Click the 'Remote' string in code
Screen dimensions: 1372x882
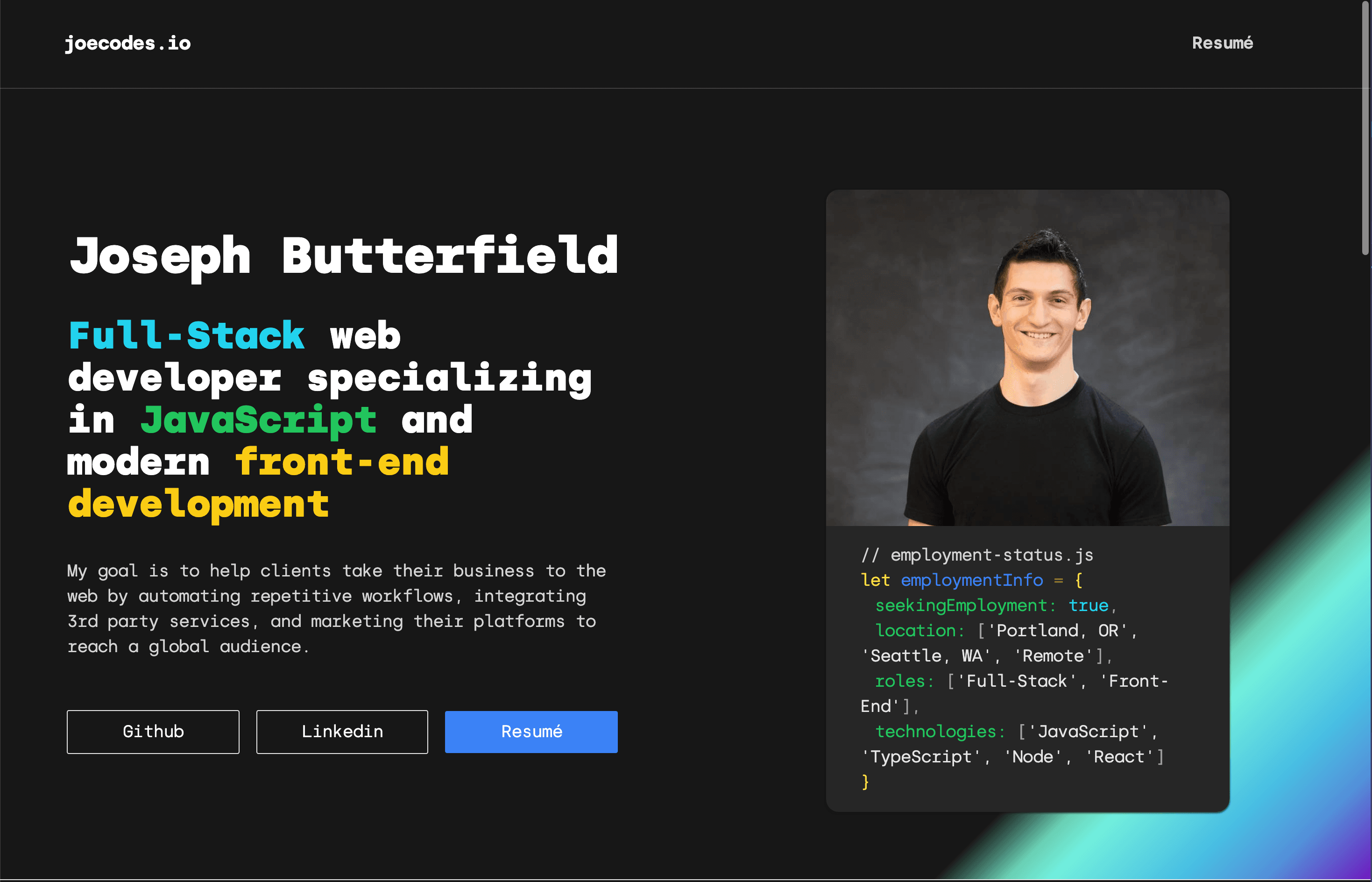pos(1053,655)
